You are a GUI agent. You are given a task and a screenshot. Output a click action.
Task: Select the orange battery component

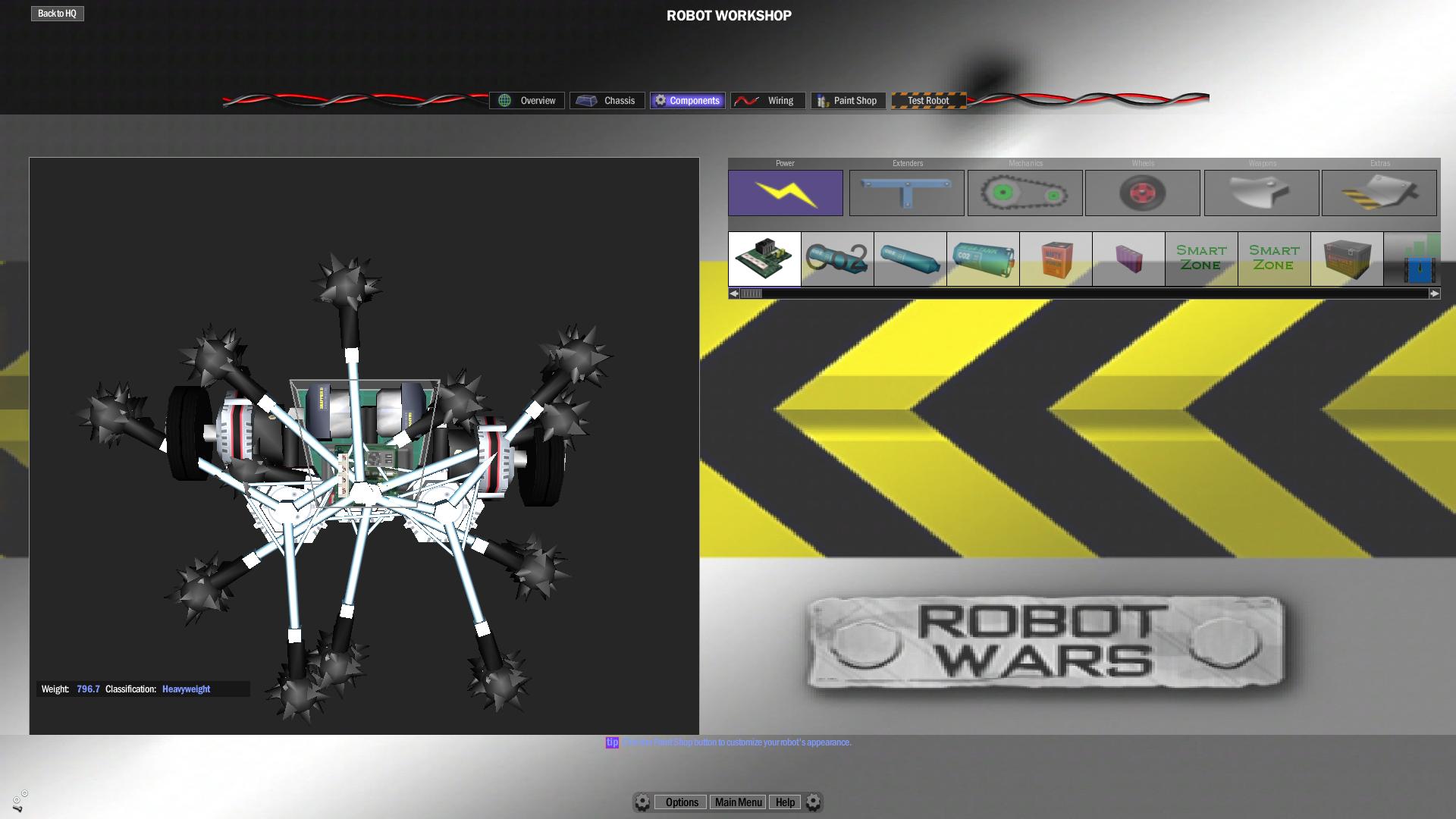(1056, 259)
